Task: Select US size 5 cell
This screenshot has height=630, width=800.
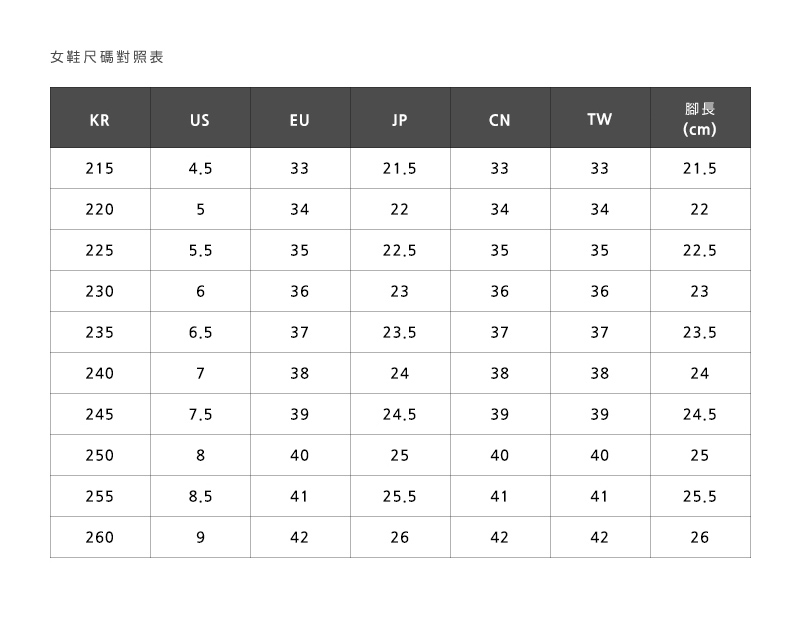Action: tap(200, 209)
